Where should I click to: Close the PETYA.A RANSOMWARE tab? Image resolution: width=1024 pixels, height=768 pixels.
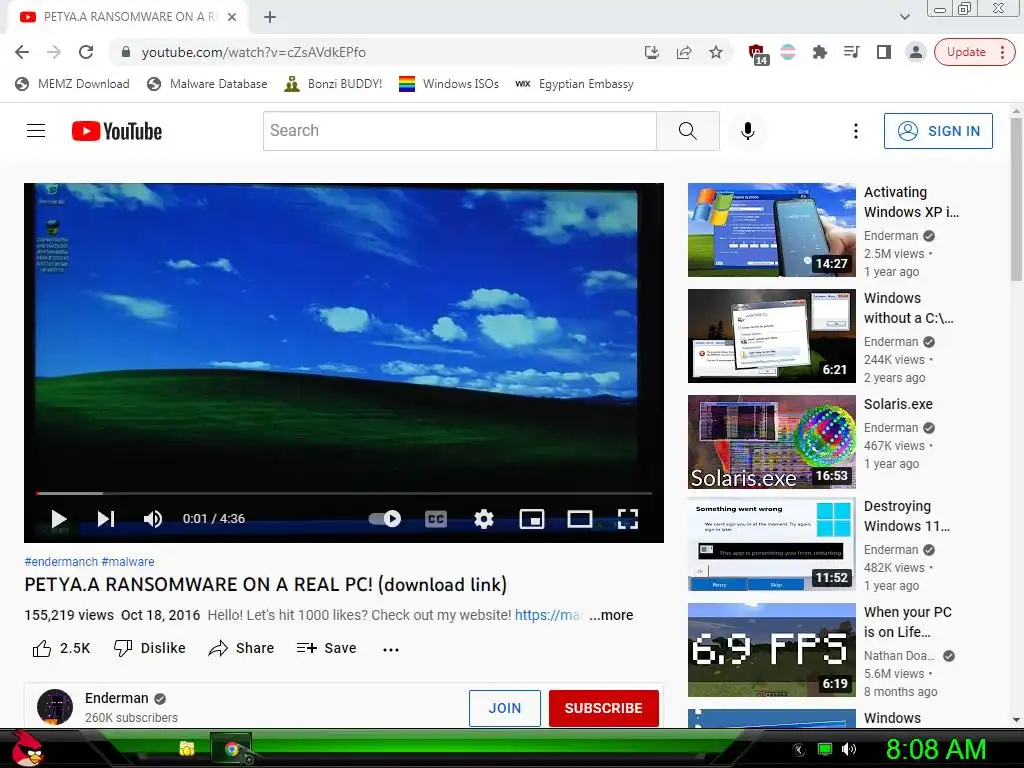(x=232, y=17)
